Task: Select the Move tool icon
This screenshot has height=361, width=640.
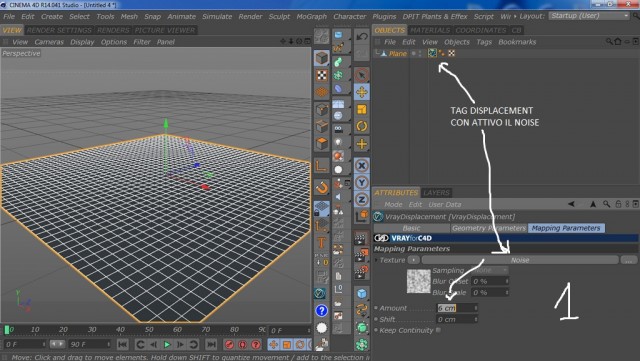Action: tap(362, 92)
